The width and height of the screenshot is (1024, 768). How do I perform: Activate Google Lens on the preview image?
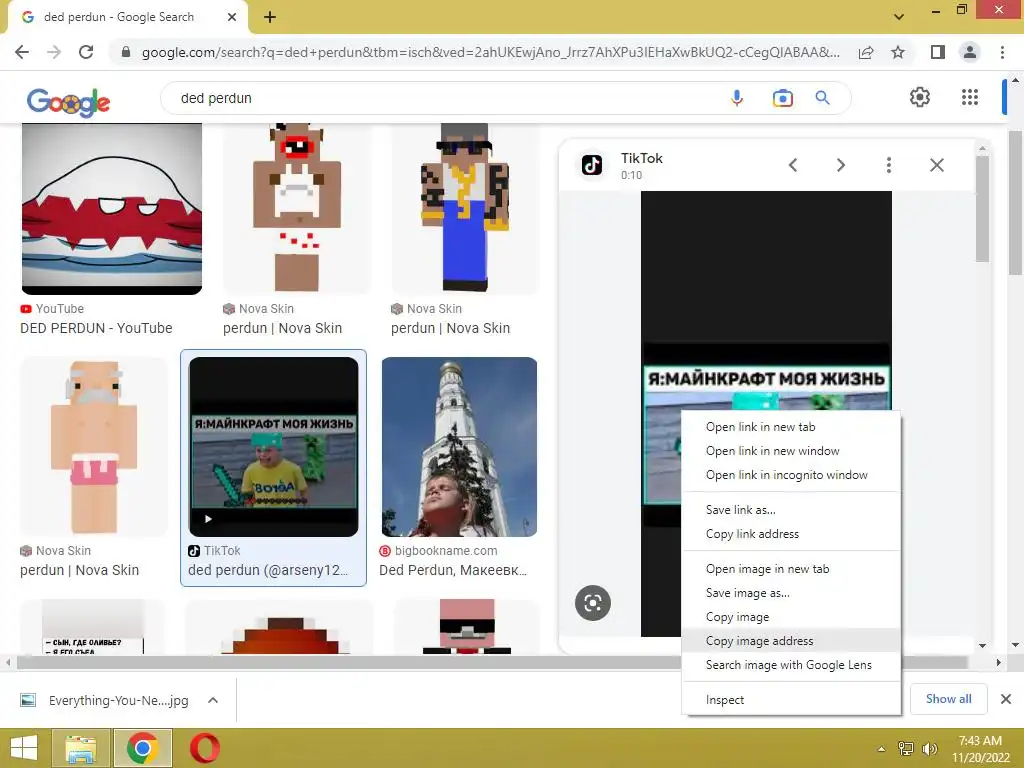[x=593, y=603]
